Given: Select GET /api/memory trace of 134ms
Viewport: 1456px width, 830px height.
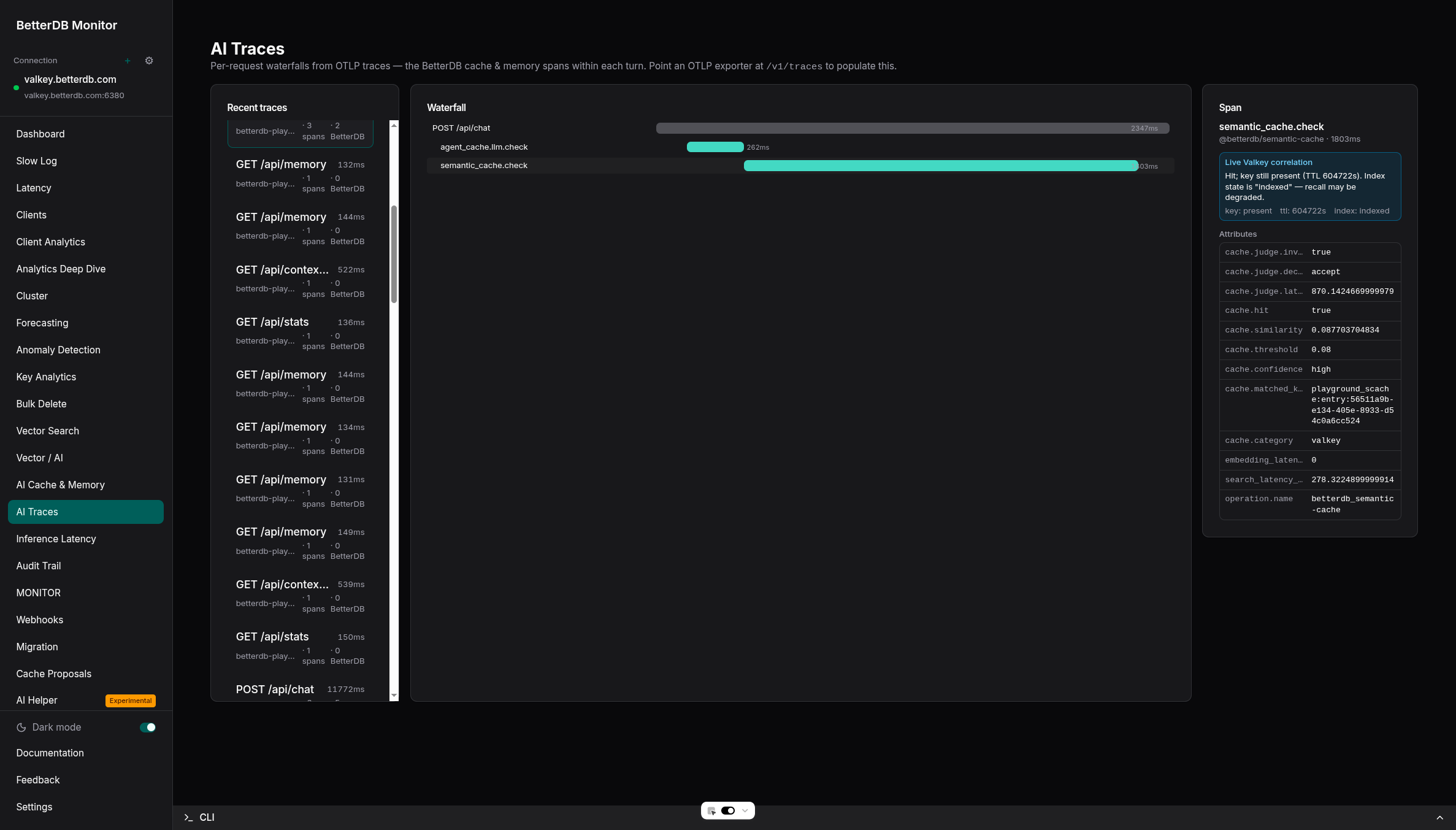Looking at the screenshot, I should pyautogui.click(x=300, y=439).
